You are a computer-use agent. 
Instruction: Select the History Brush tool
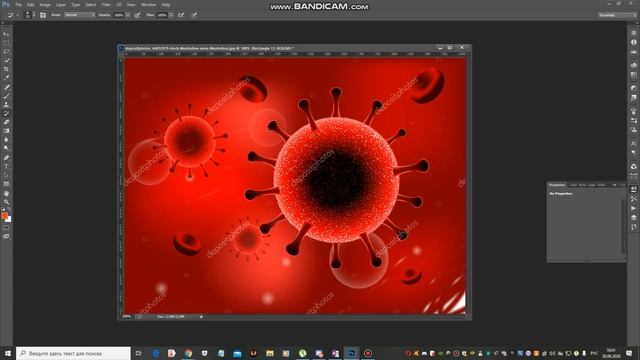pos(6,113)
